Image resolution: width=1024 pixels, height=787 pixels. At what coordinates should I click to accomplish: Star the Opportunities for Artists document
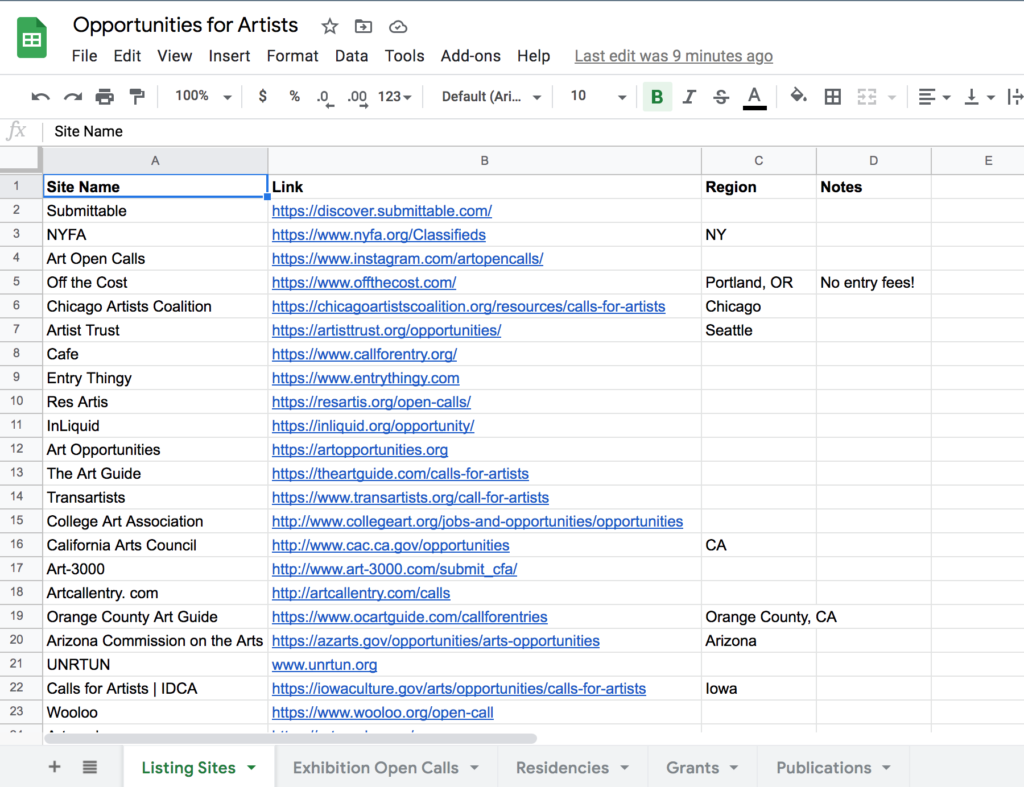tap(330, 27)
